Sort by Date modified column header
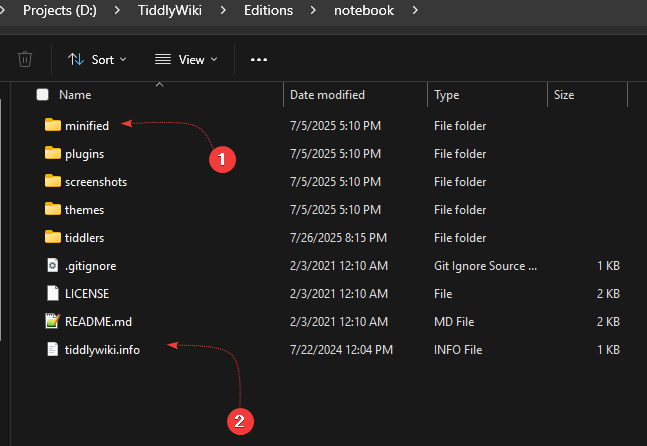647x446 pixels. [x=327, y=95]
